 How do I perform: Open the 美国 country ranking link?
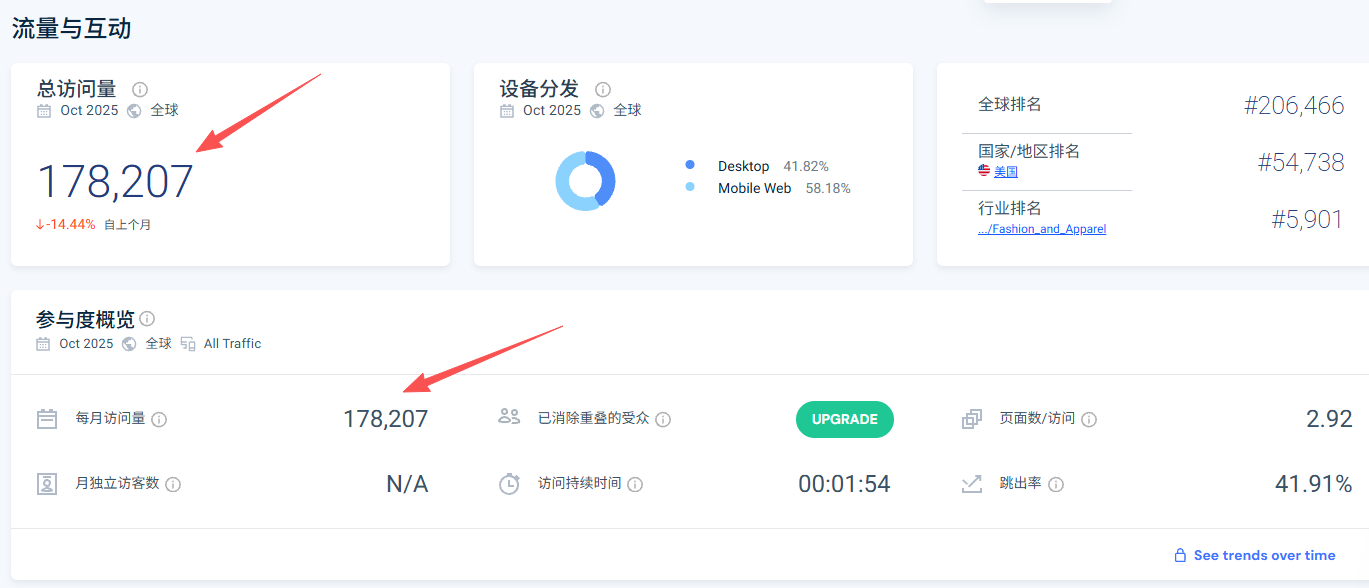1005,172
